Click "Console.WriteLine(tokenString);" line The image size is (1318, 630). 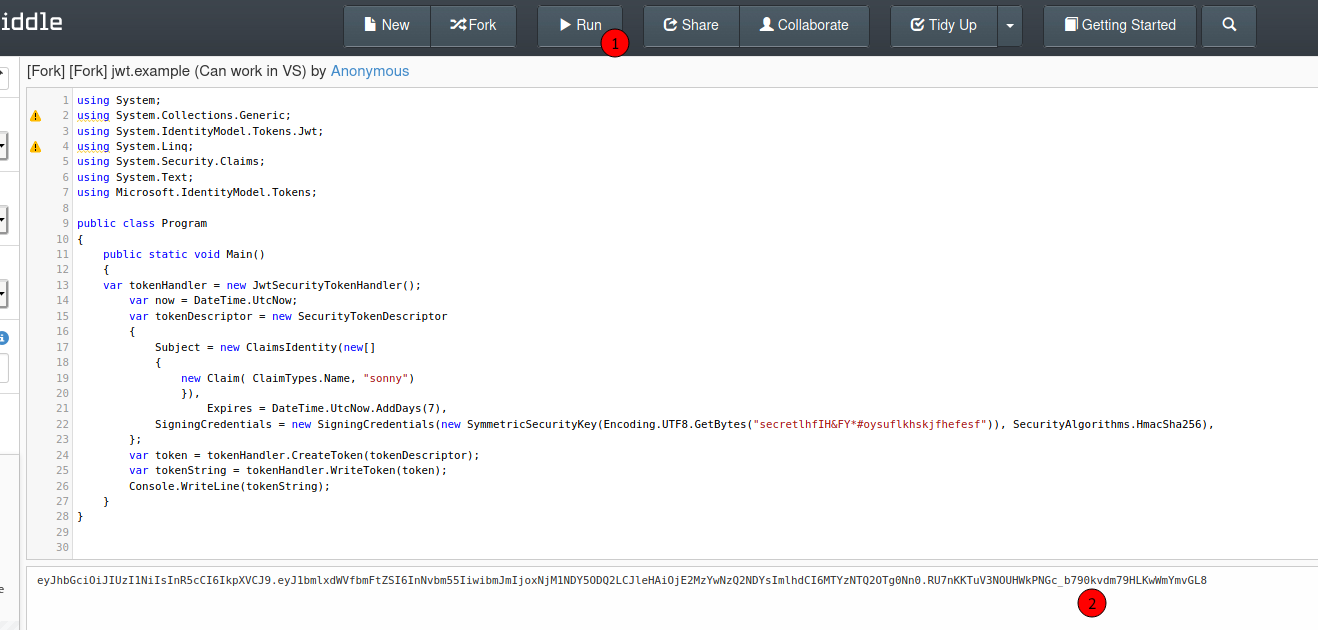(229, 486)
